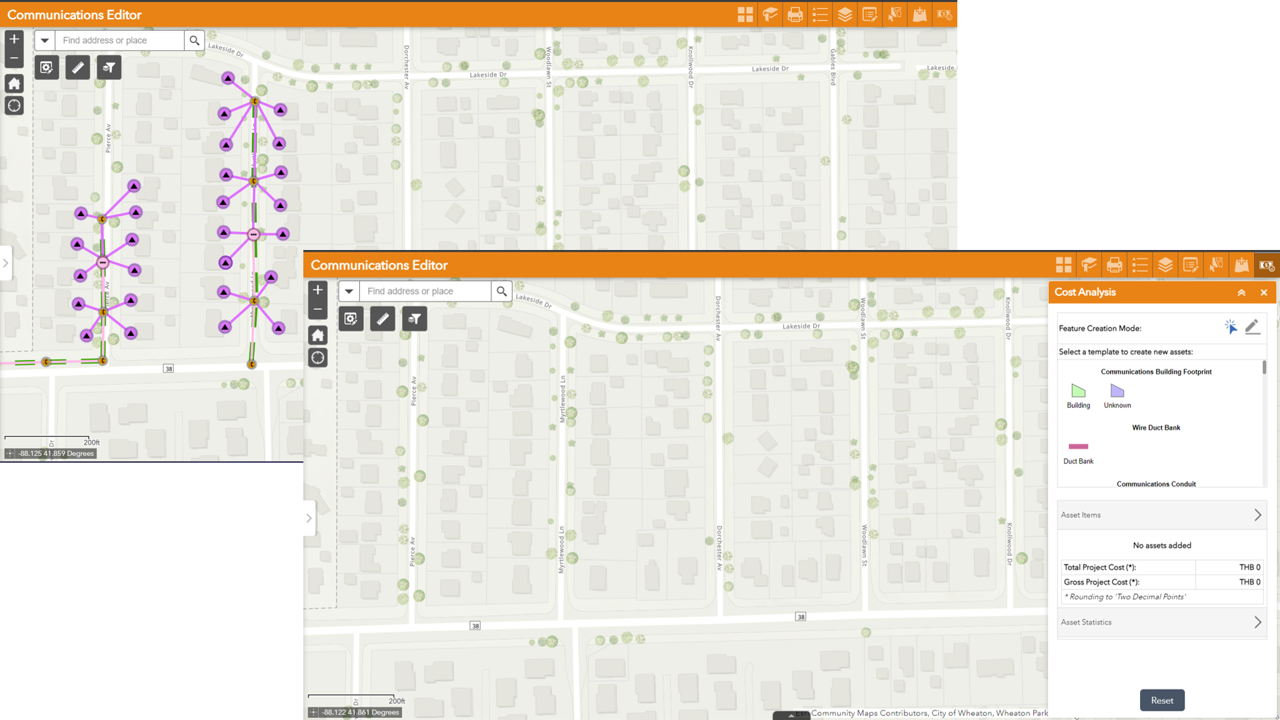Open the search source dropdown arrow
The image size is (1280, 720).
349,291
